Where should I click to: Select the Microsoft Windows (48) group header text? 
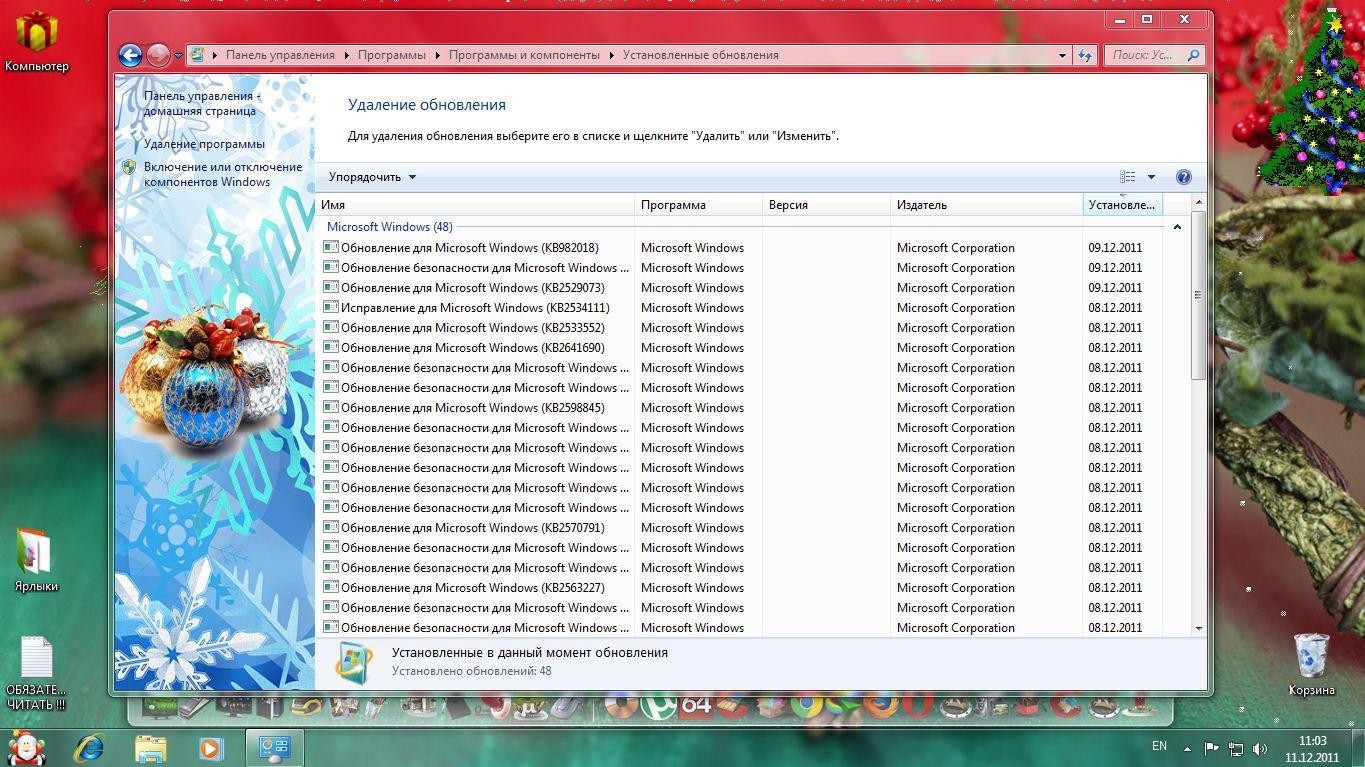click(x=389, y=227)
